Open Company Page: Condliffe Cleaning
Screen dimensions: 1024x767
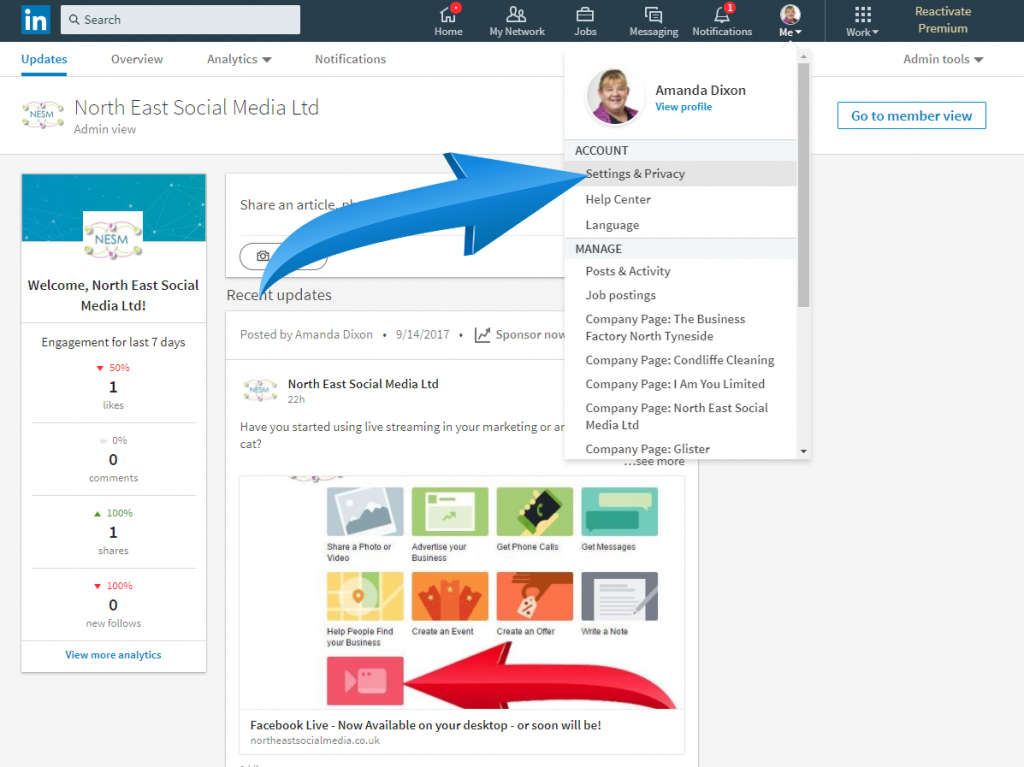coord(680,360)
